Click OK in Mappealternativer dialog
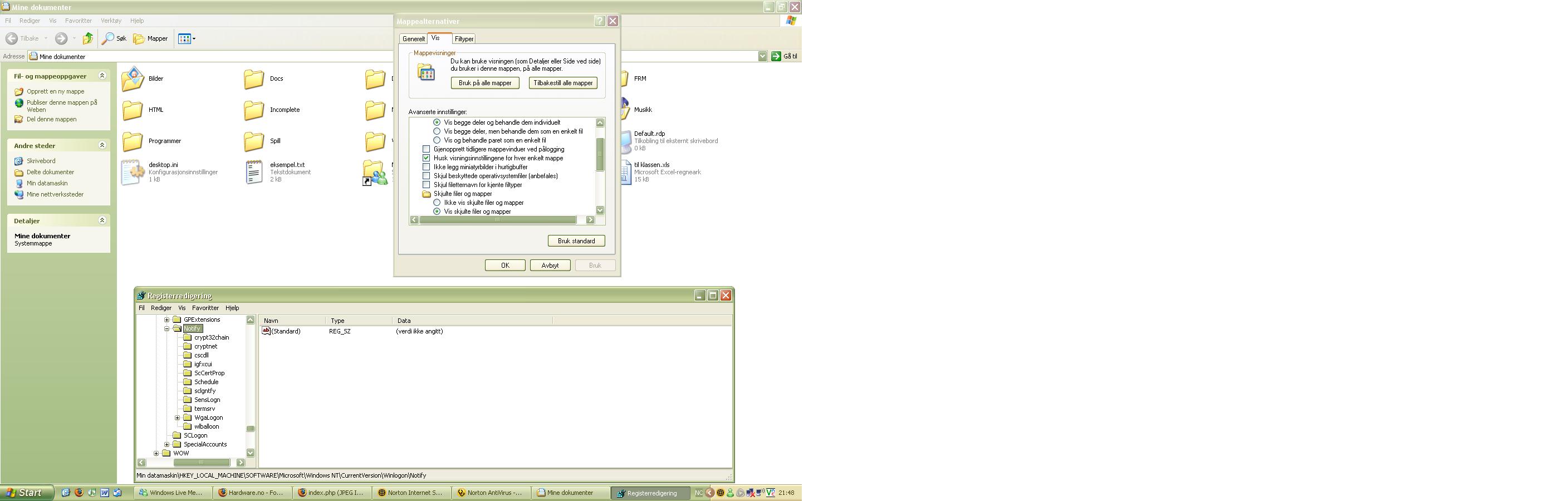Viewport: 1568px width, 501px height. 505,266
